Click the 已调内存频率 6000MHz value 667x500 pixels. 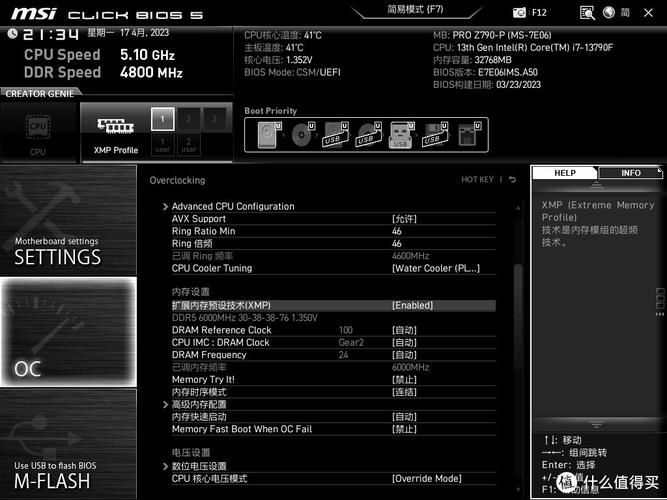click(x=410, y=367)
